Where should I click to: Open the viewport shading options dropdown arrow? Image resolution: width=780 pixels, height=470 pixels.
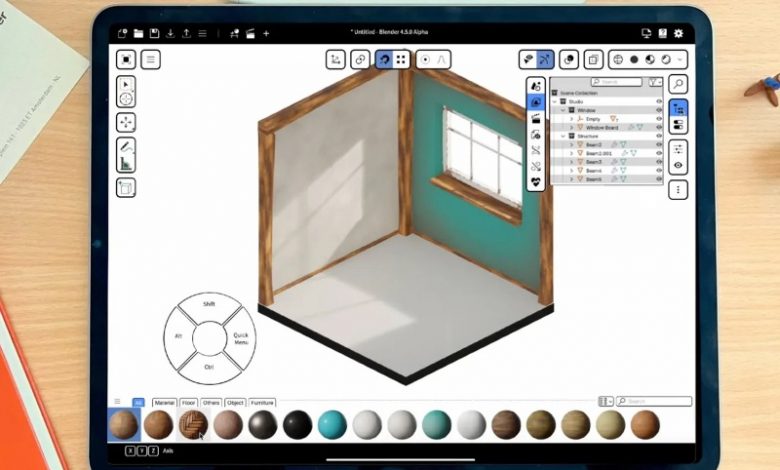point(681,60)
